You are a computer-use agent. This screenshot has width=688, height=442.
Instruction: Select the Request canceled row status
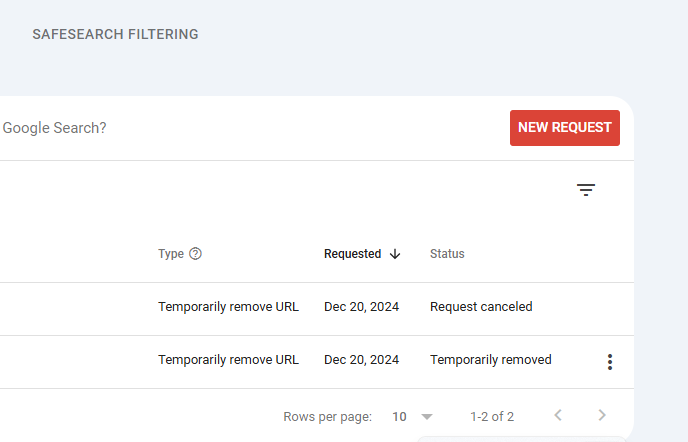pyautogui.click(x=481, y=307)
